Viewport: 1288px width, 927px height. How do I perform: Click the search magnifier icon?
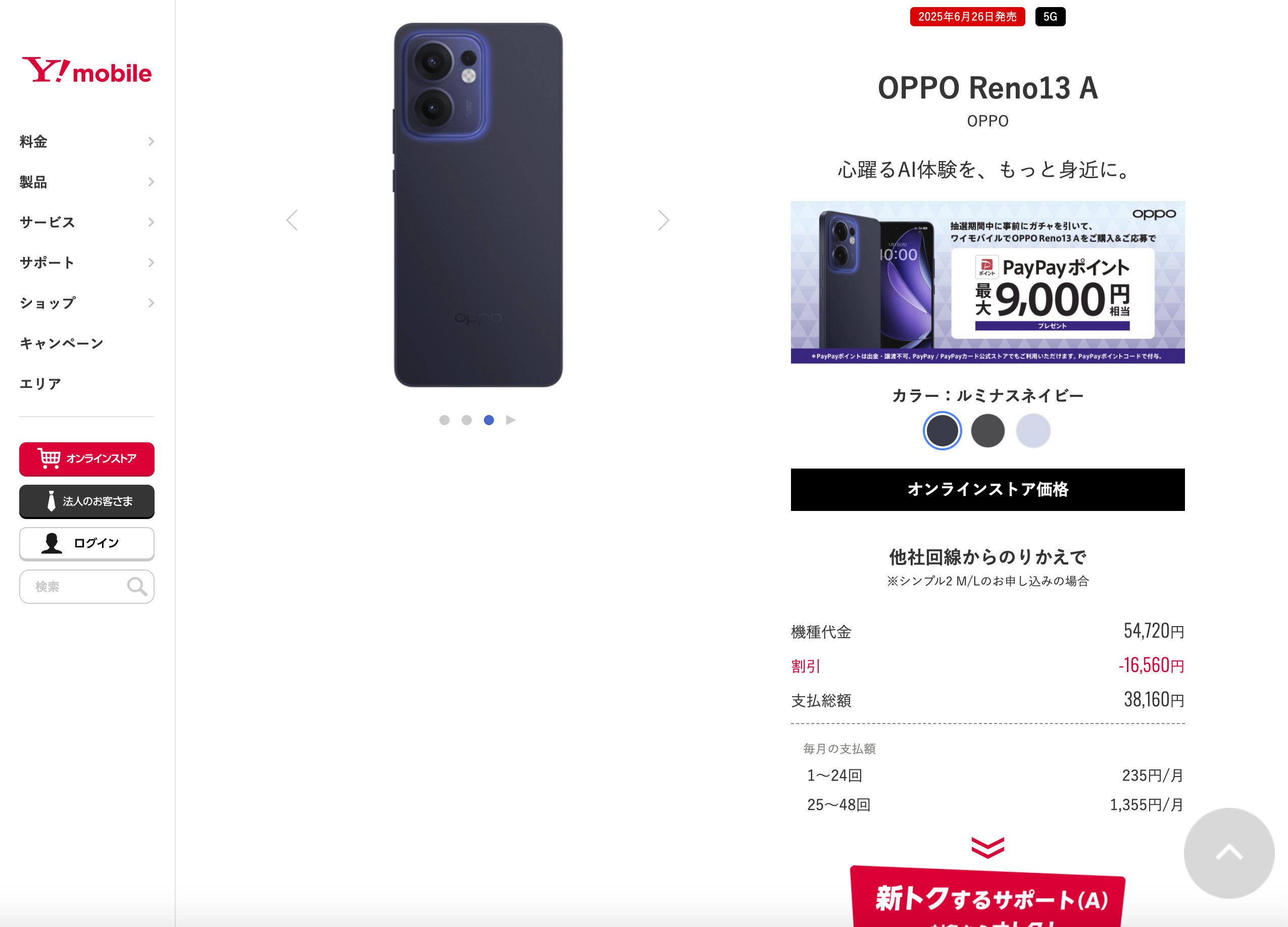tap(137, 586)
